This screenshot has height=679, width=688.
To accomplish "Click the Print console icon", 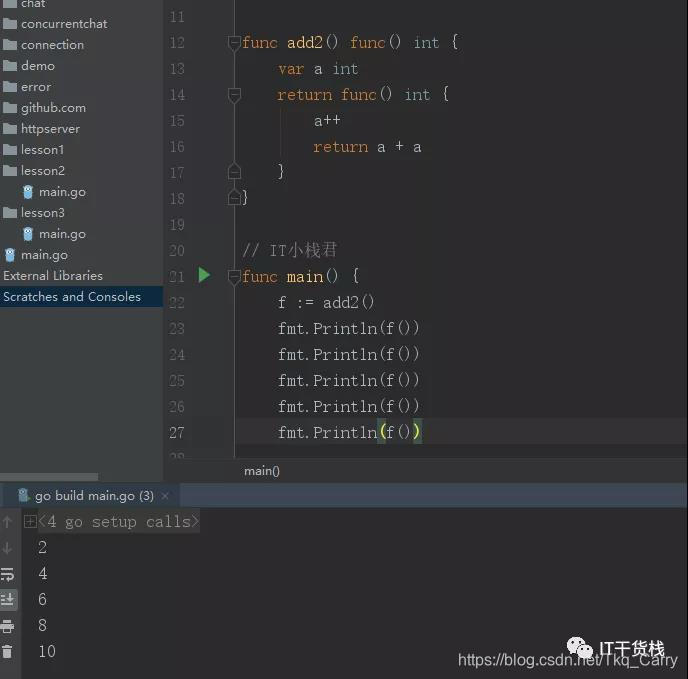I will click(7, 626).
